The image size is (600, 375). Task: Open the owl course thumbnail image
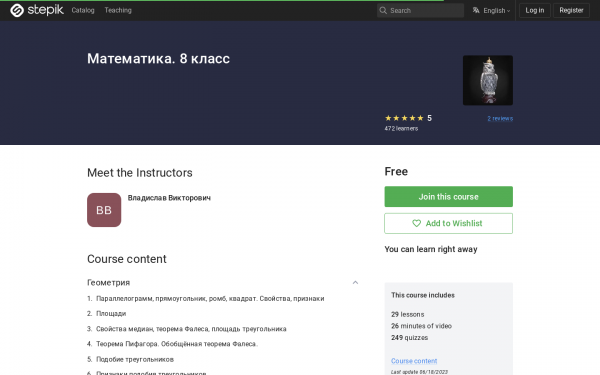[488, 80]
